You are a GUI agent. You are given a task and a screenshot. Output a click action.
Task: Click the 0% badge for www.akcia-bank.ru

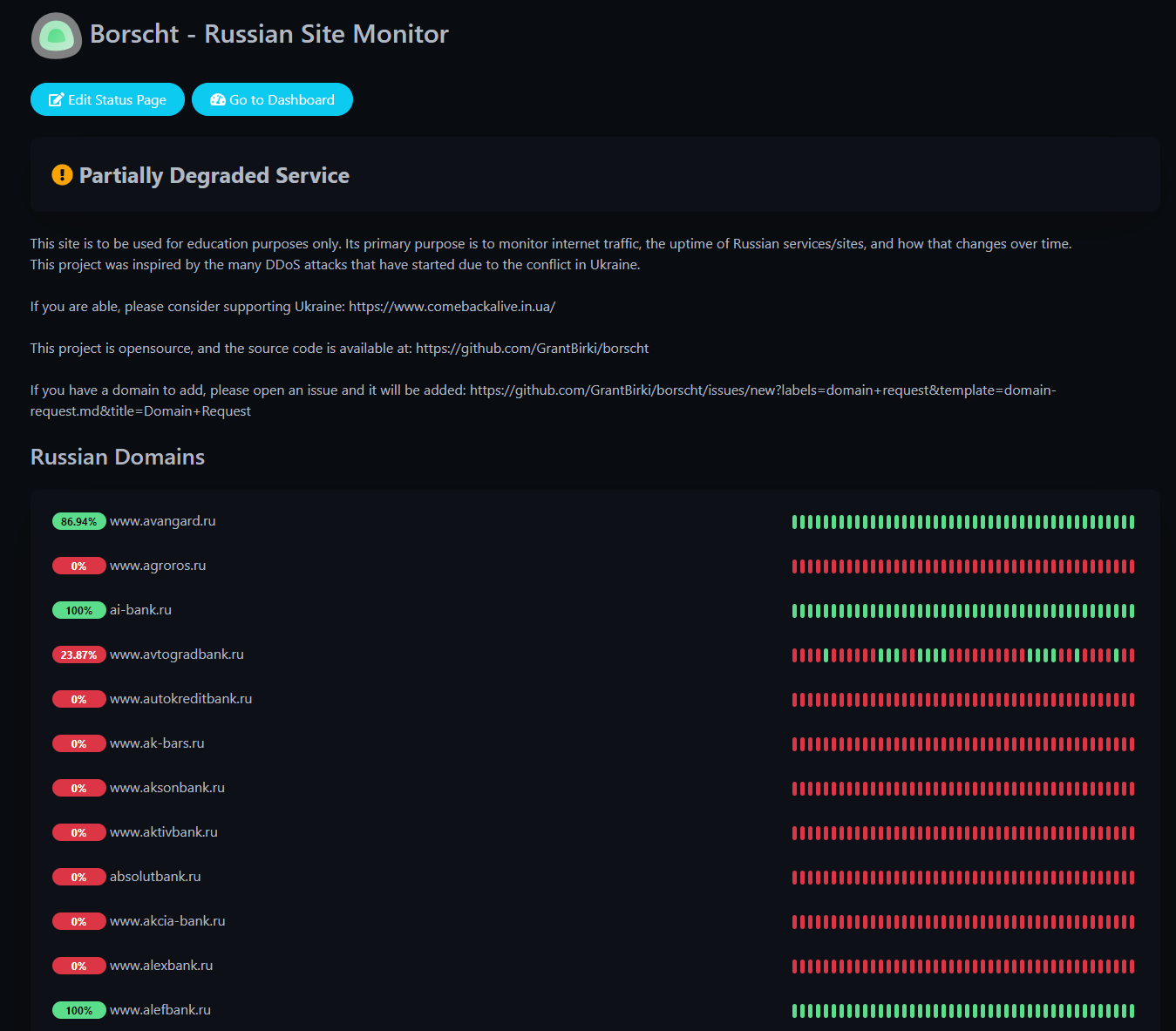79,921
